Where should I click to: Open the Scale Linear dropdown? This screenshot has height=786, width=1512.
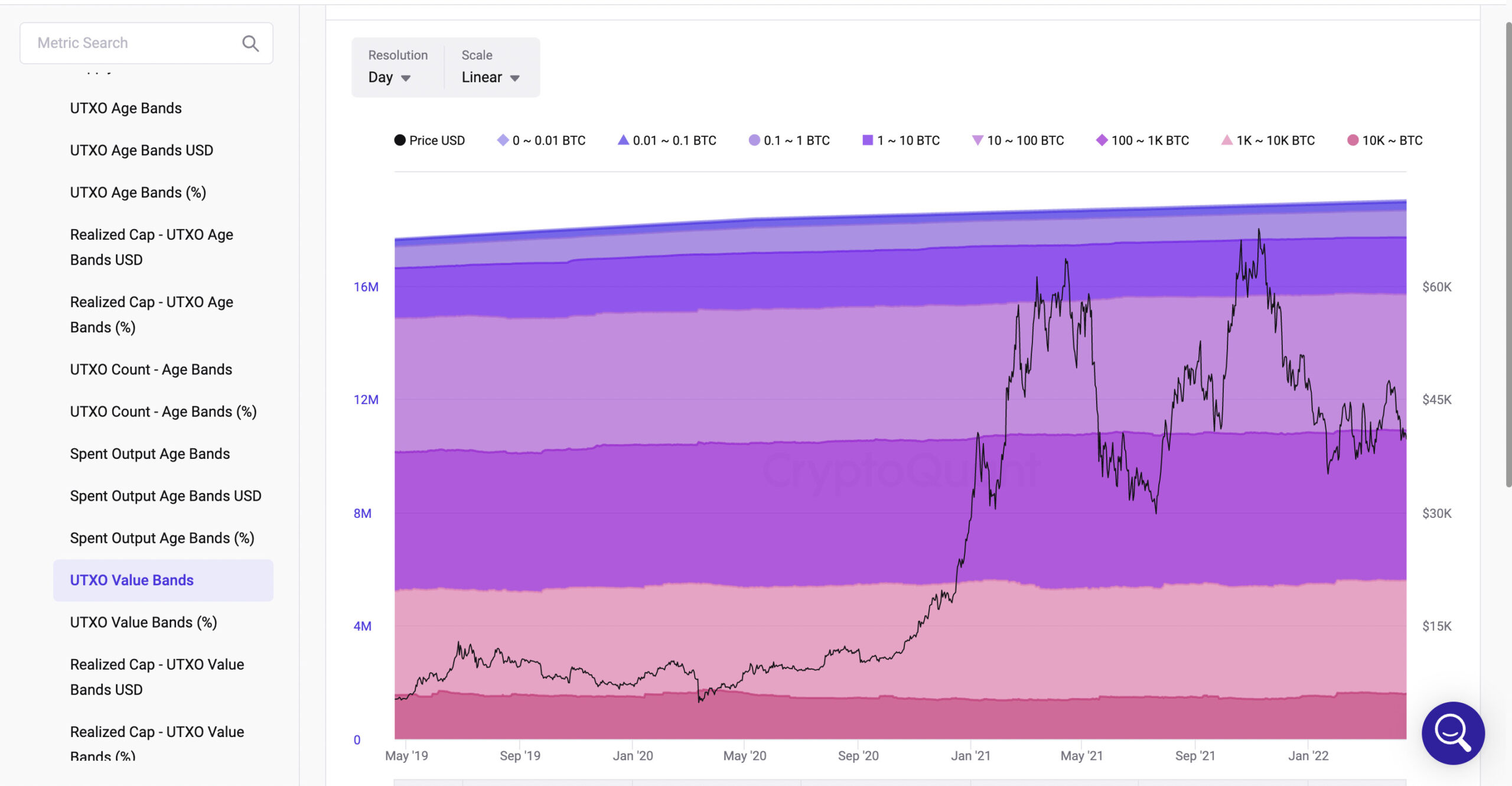490,77
